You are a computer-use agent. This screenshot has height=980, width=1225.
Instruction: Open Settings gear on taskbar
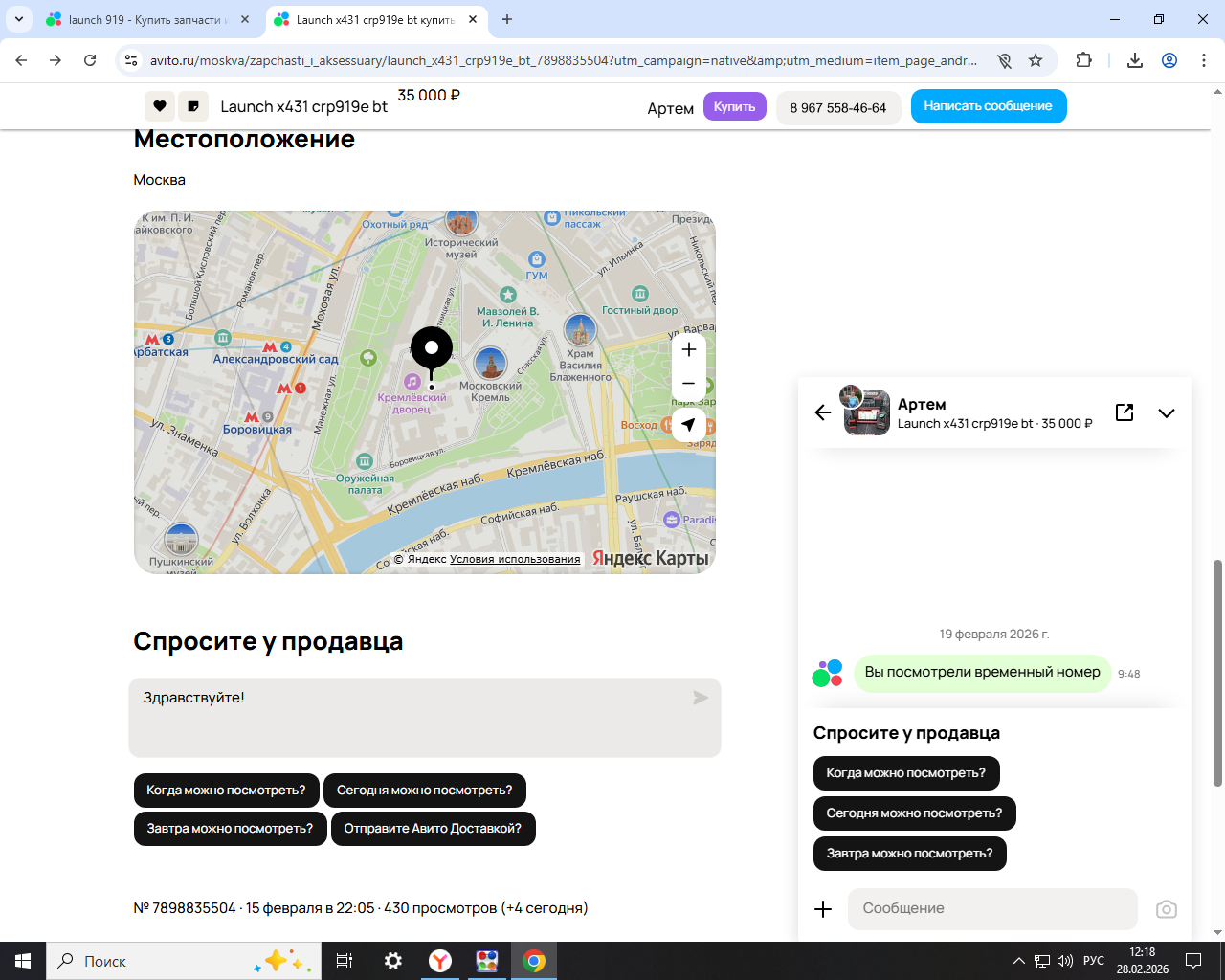point(392,961)
